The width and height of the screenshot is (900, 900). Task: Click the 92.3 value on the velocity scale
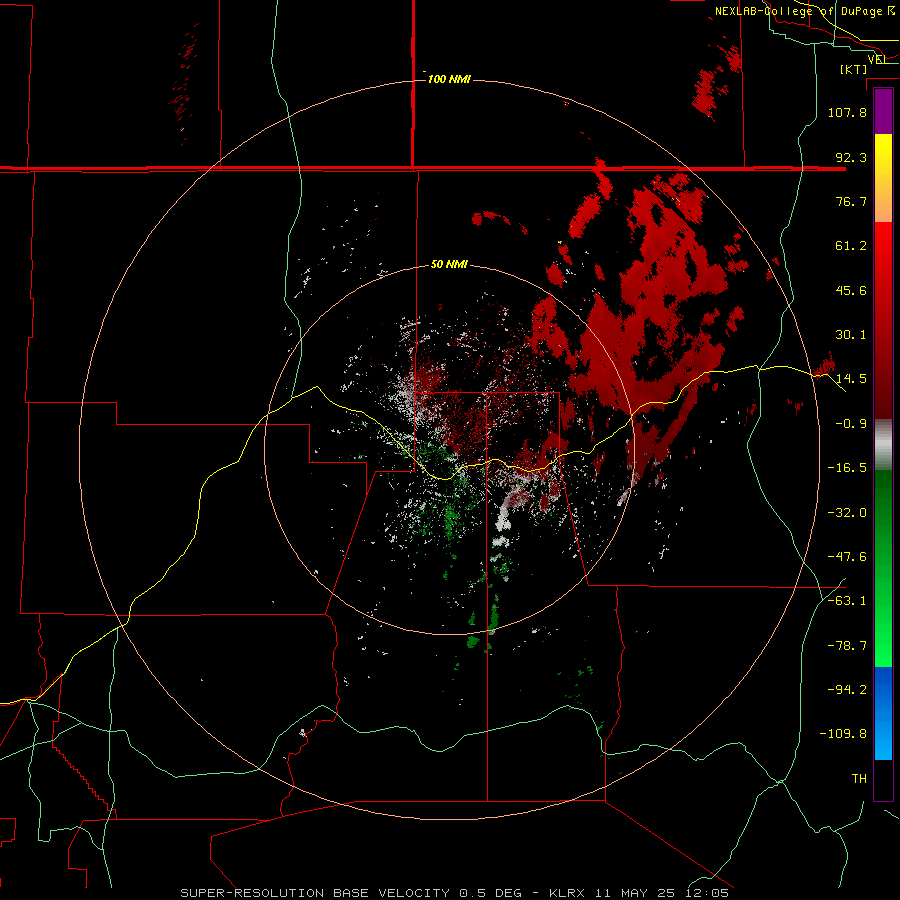(851, 157)
